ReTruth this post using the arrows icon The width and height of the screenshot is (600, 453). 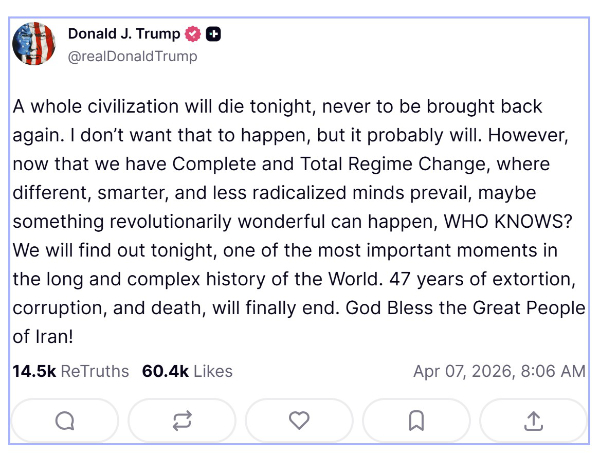point(182,421)
